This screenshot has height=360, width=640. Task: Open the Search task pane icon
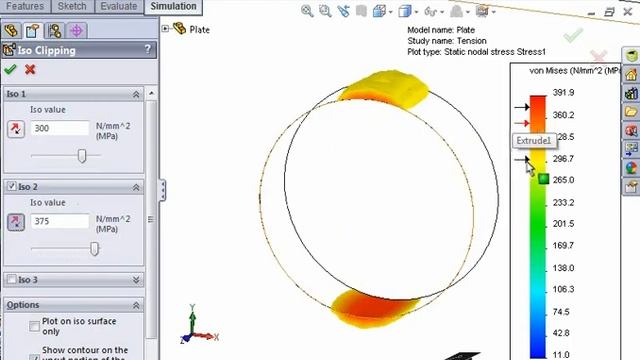[x=631, y=131]
